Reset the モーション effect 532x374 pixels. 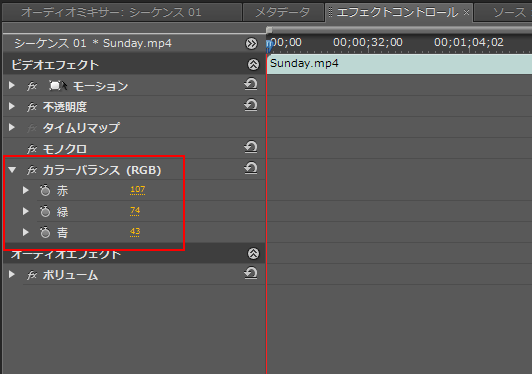pyautogui.click(x=251, y=85)
